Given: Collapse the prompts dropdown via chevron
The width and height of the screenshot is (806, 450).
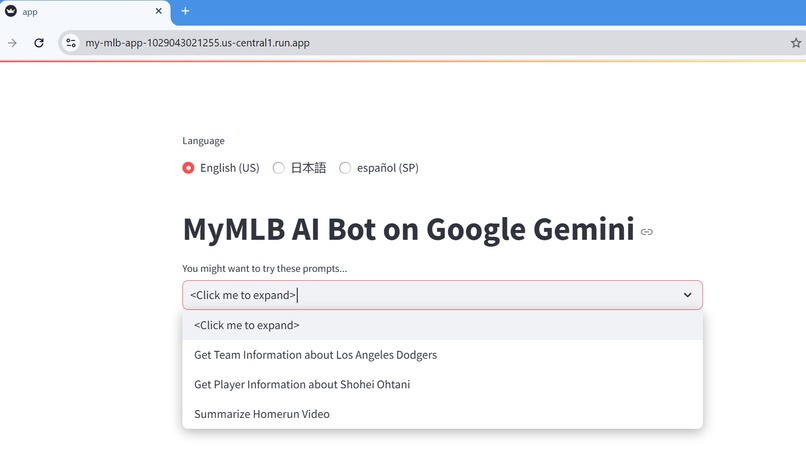Looking at the screenshot, I should point(687,295).
